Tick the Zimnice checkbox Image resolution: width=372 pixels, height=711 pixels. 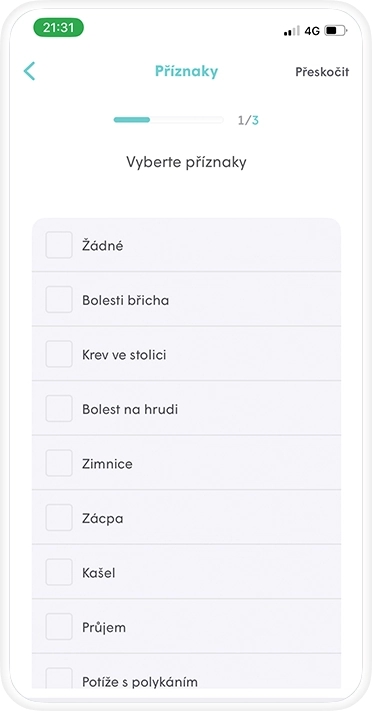tap(59, 463)
